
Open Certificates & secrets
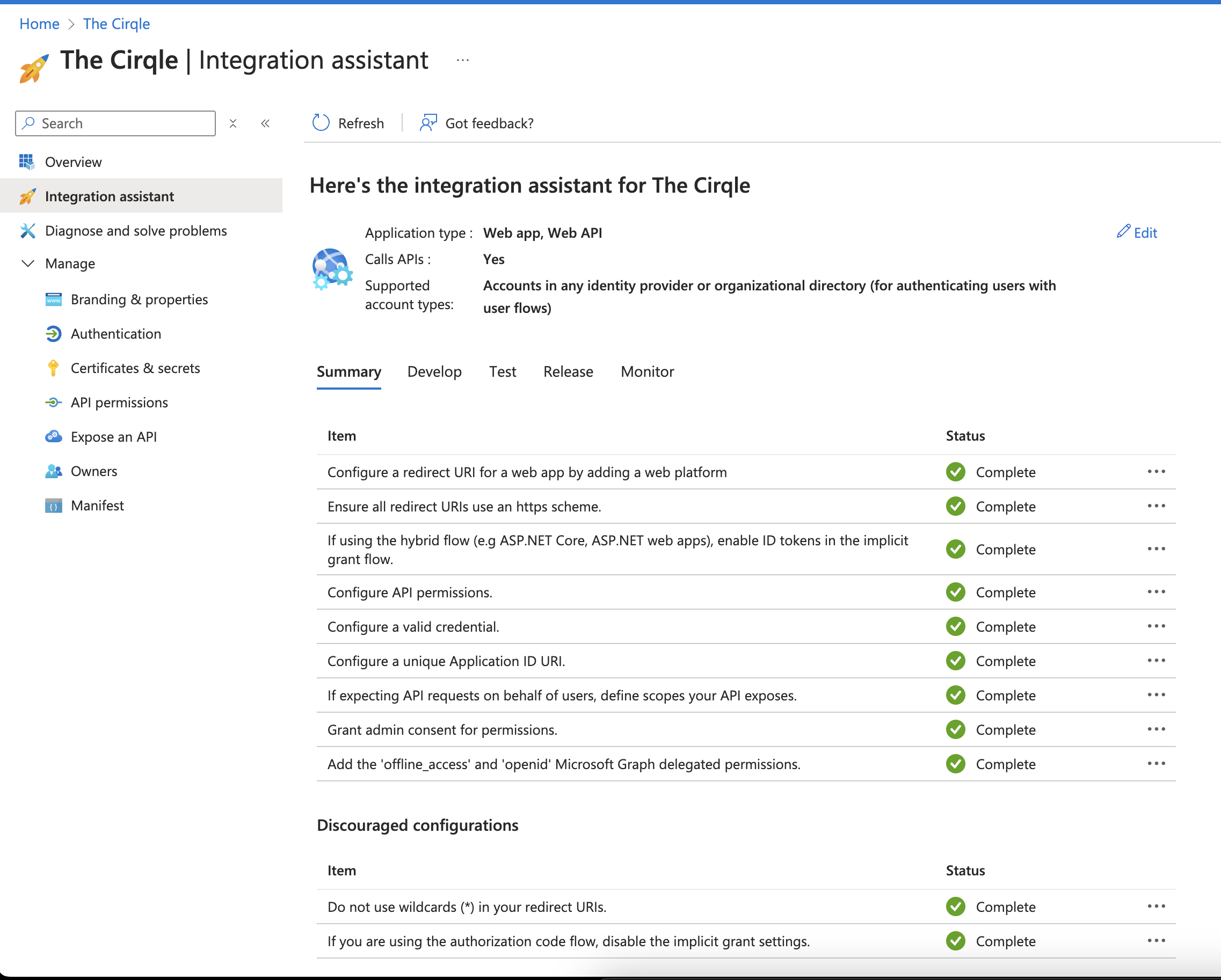coord(135,368)
